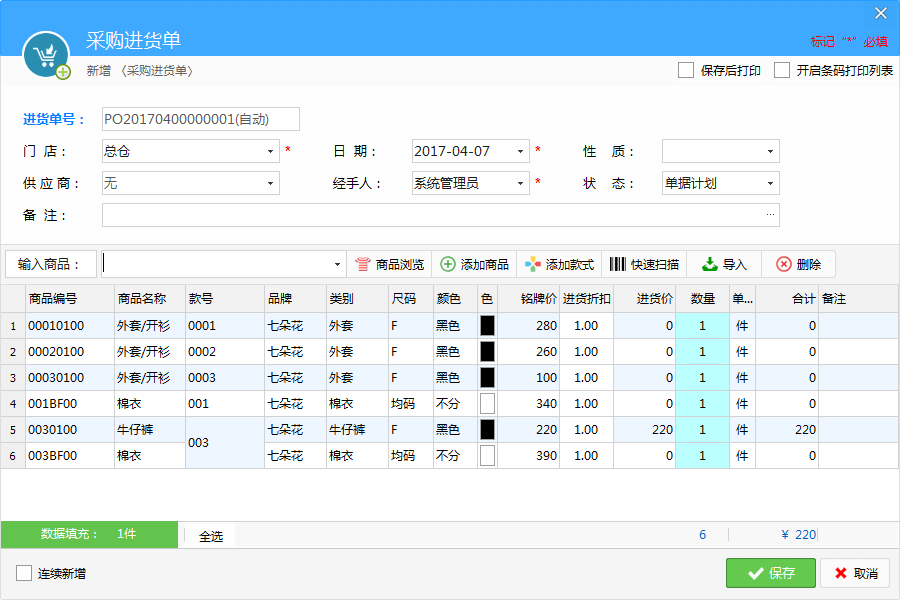Click the 类别 column header

tap(358, 299)
